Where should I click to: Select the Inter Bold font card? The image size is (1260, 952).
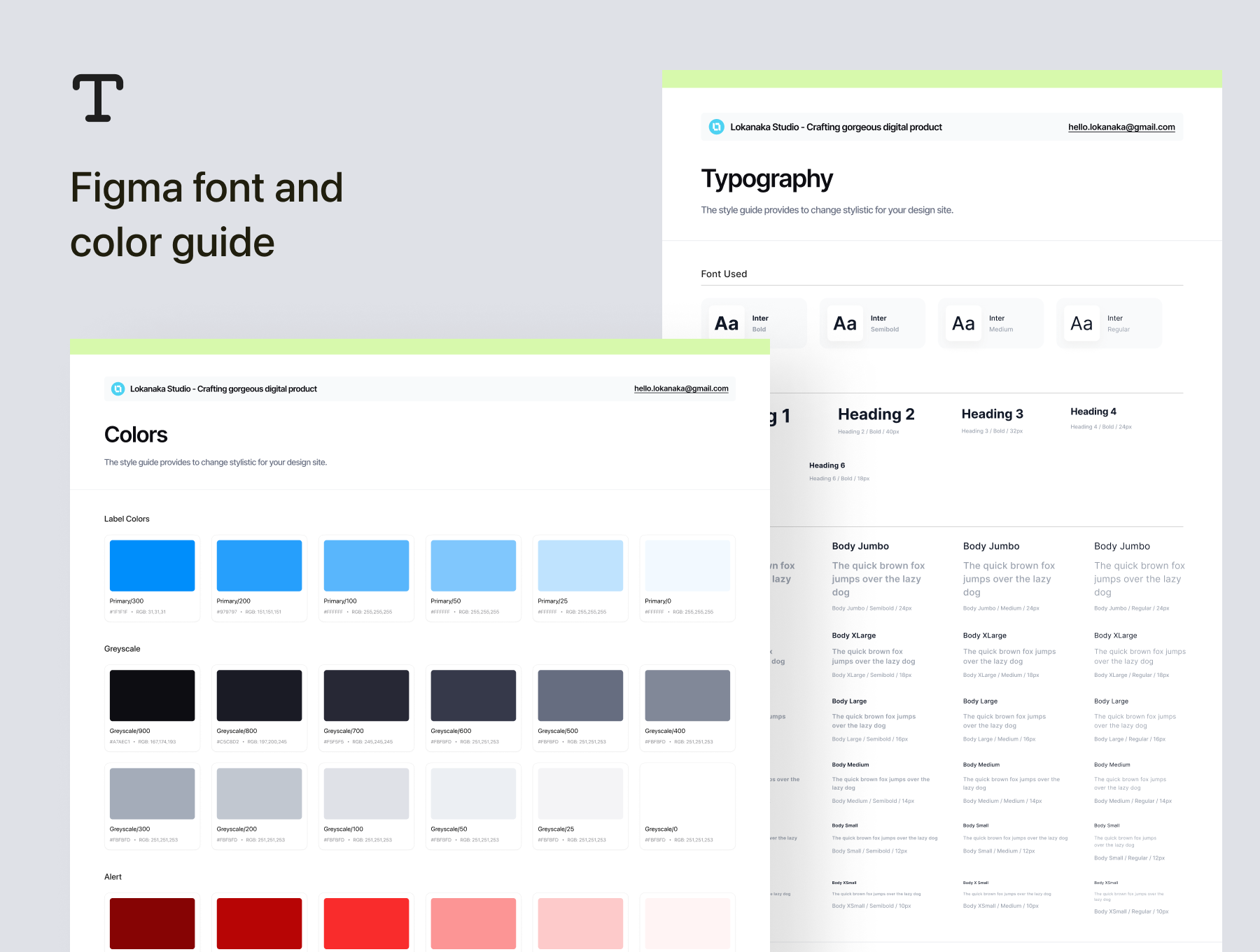pos(754,323)
